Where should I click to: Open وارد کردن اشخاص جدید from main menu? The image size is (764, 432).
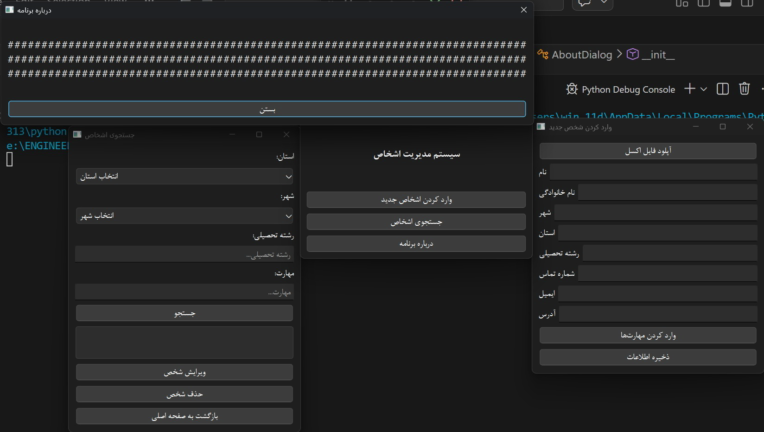point(416,200)
